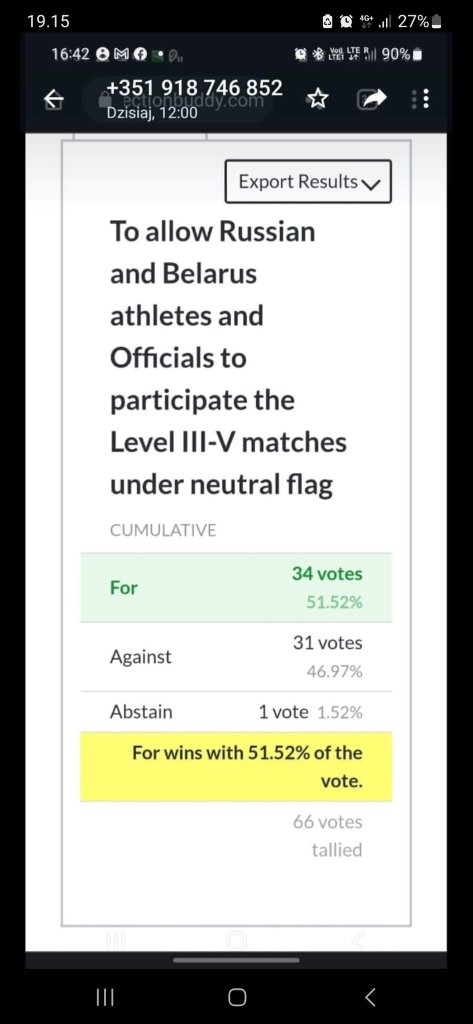
Task: Mark the image with the star icon
Action: point(318,99)
